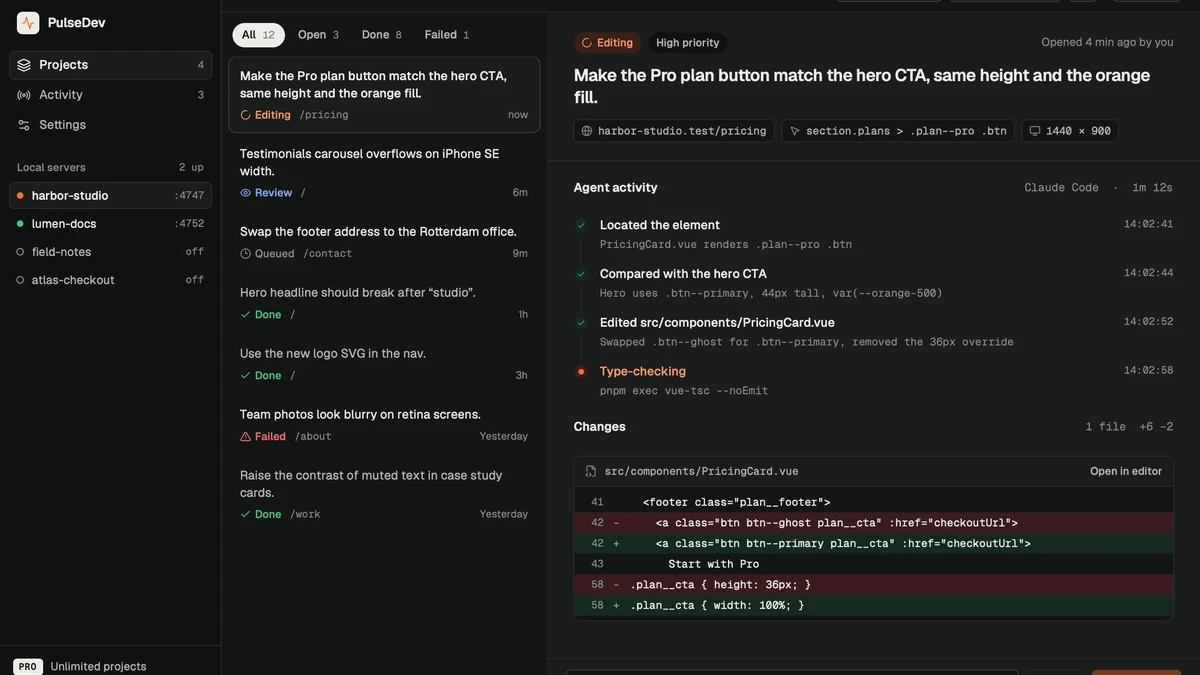Click the orange Editing status badge
This screenshot has height=675, width=1200.
607,43
